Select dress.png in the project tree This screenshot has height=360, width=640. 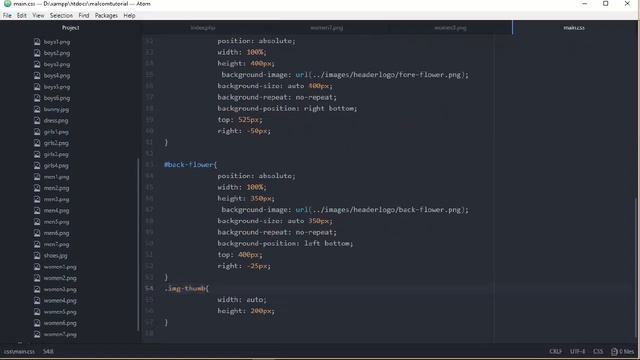[x=56, y=120]
